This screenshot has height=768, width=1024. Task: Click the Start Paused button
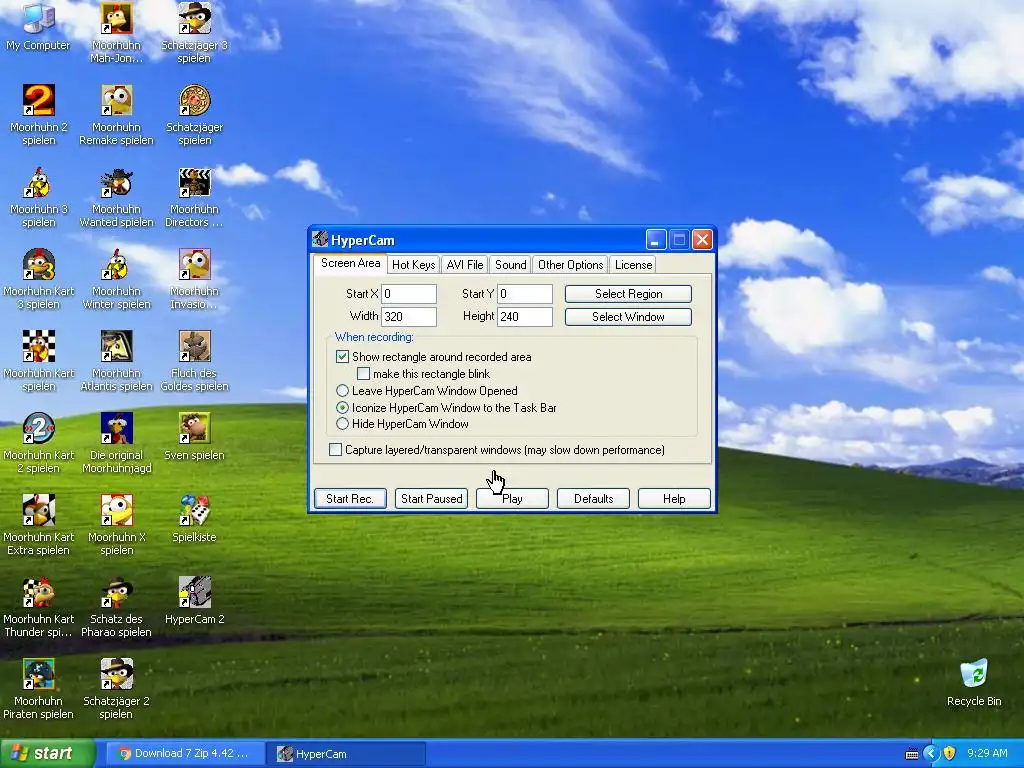(432, 499)
